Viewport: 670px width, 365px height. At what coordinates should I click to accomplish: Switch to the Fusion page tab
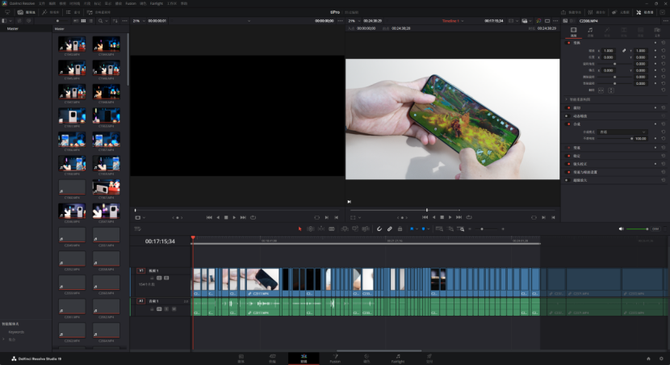pyautogui.click(x=335, y=359)
